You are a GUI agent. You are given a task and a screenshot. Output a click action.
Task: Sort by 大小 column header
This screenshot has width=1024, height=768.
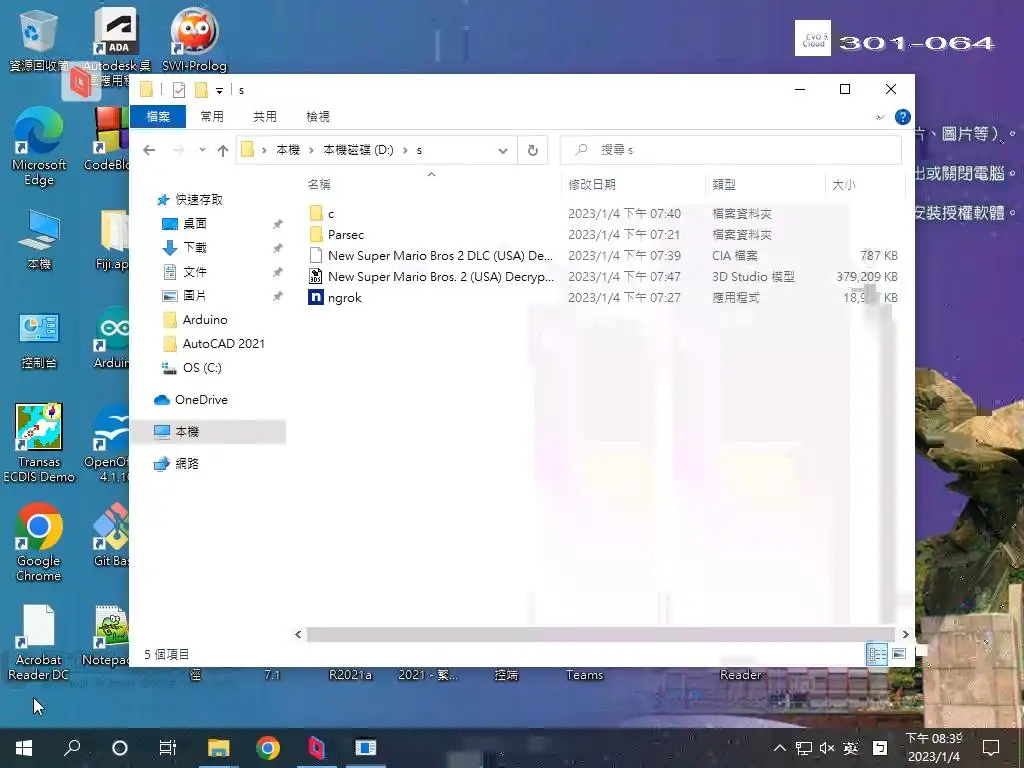pyautogui.click(x=865, y=185)
